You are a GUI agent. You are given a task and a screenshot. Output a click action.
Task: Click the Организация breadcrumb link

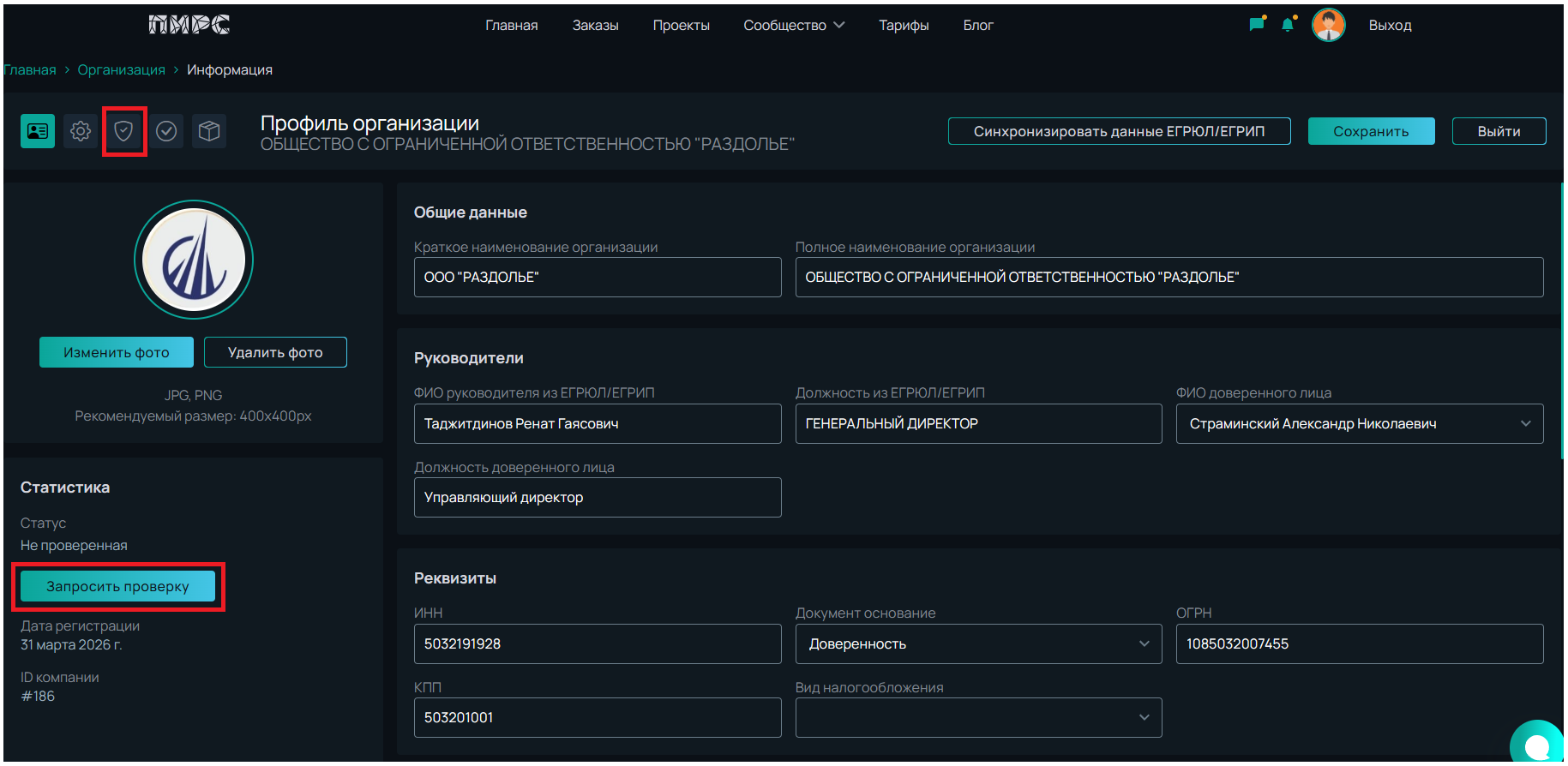point(122,70)
